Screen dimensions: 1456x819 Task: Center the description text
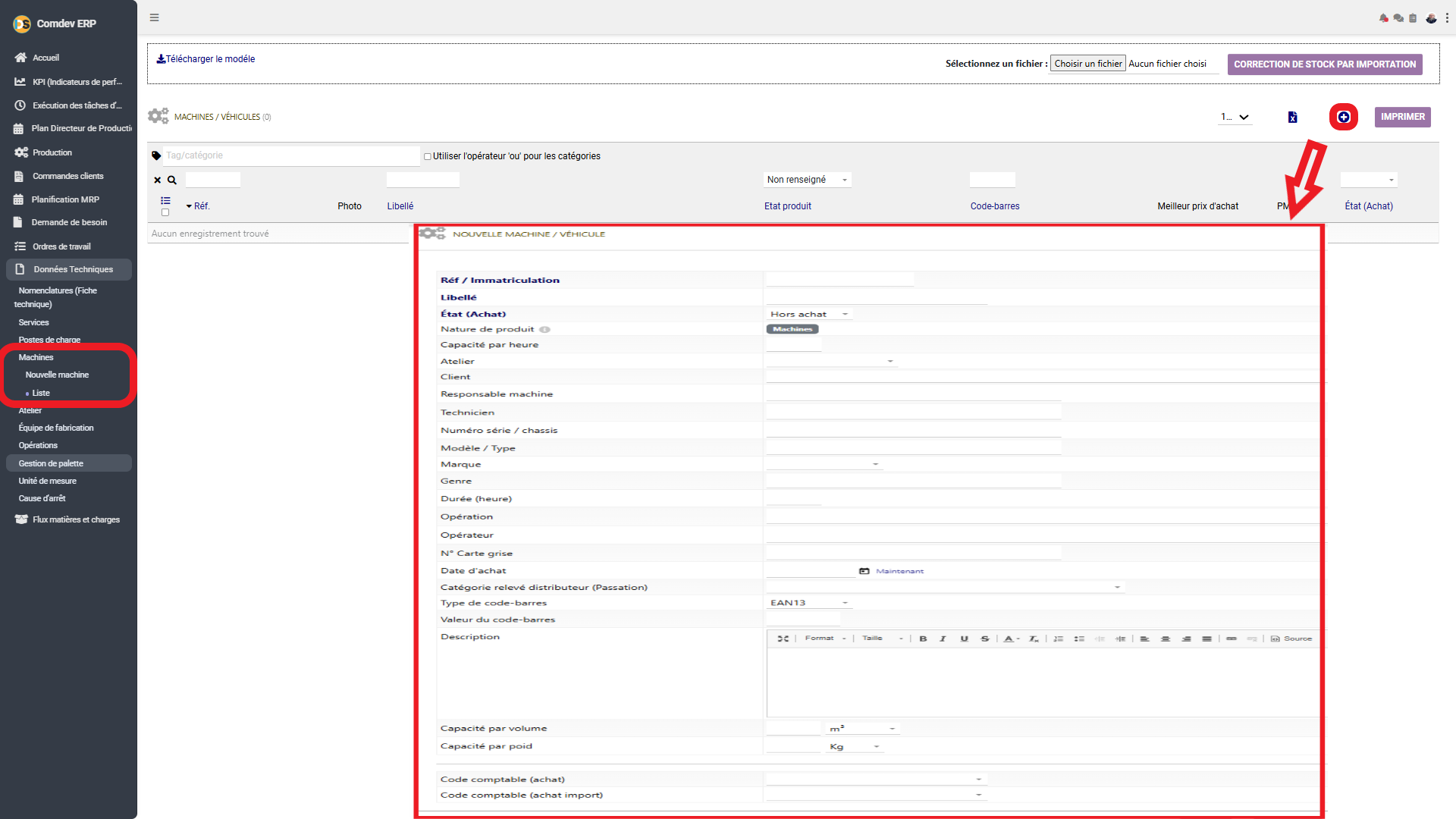tap(1166, 639)
